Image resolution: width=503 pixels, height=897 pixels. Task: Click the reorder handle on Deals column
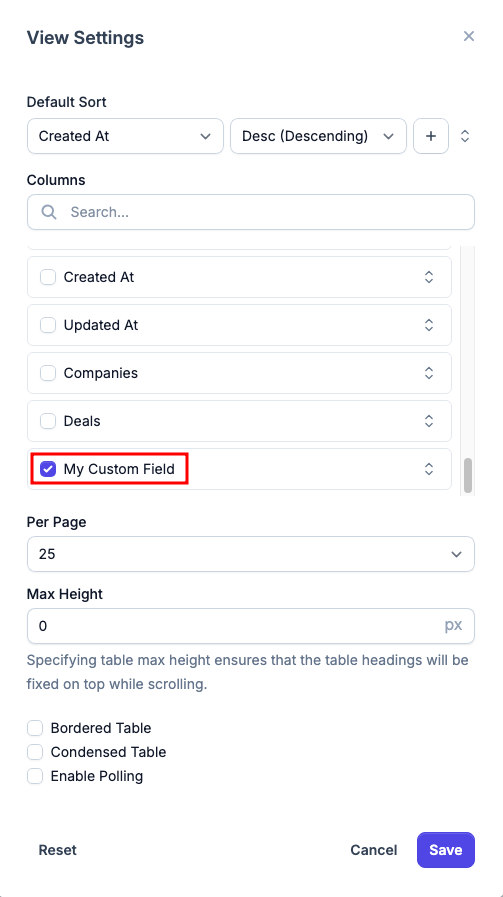coord(429,421)
